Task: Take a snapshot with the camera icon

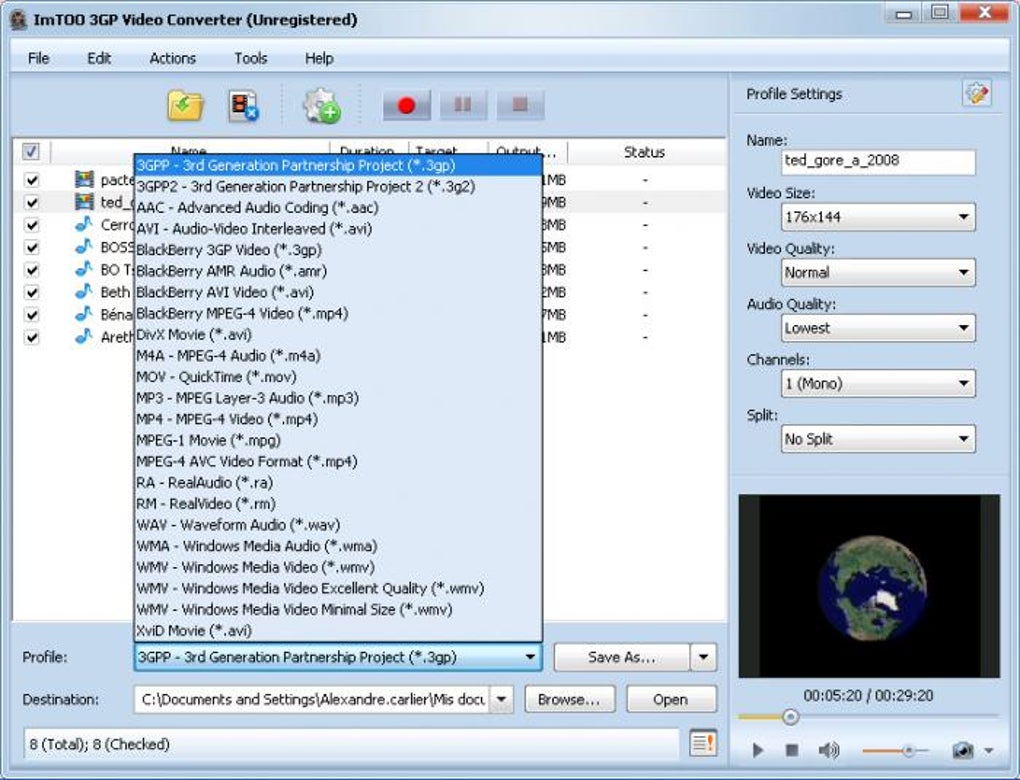Action: tap(963, 750)
